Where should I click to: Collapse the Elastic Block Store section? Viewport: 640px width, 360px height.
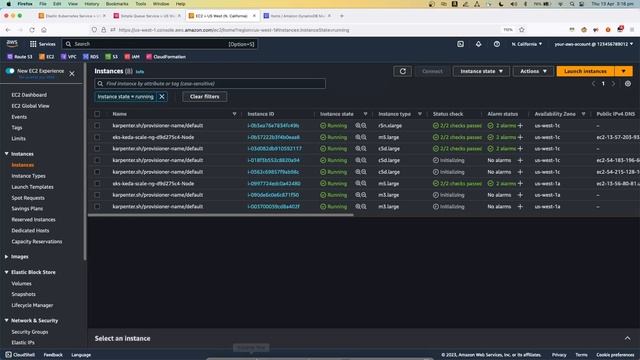(x=7, y=272)
